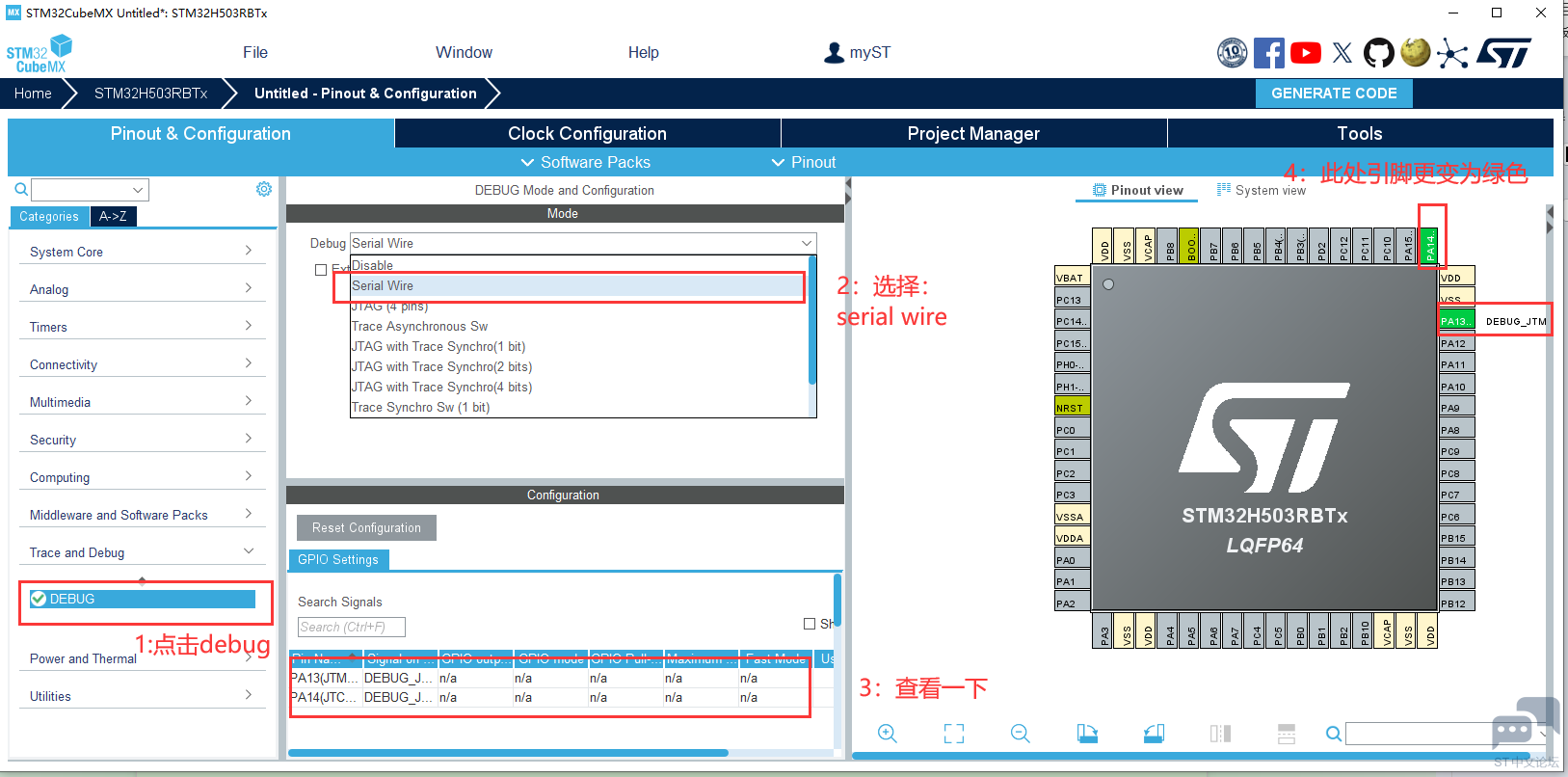Screen dimensions: 1568x777
Task: Click the STM32CubeMX logo
Action: pos(40,54)
